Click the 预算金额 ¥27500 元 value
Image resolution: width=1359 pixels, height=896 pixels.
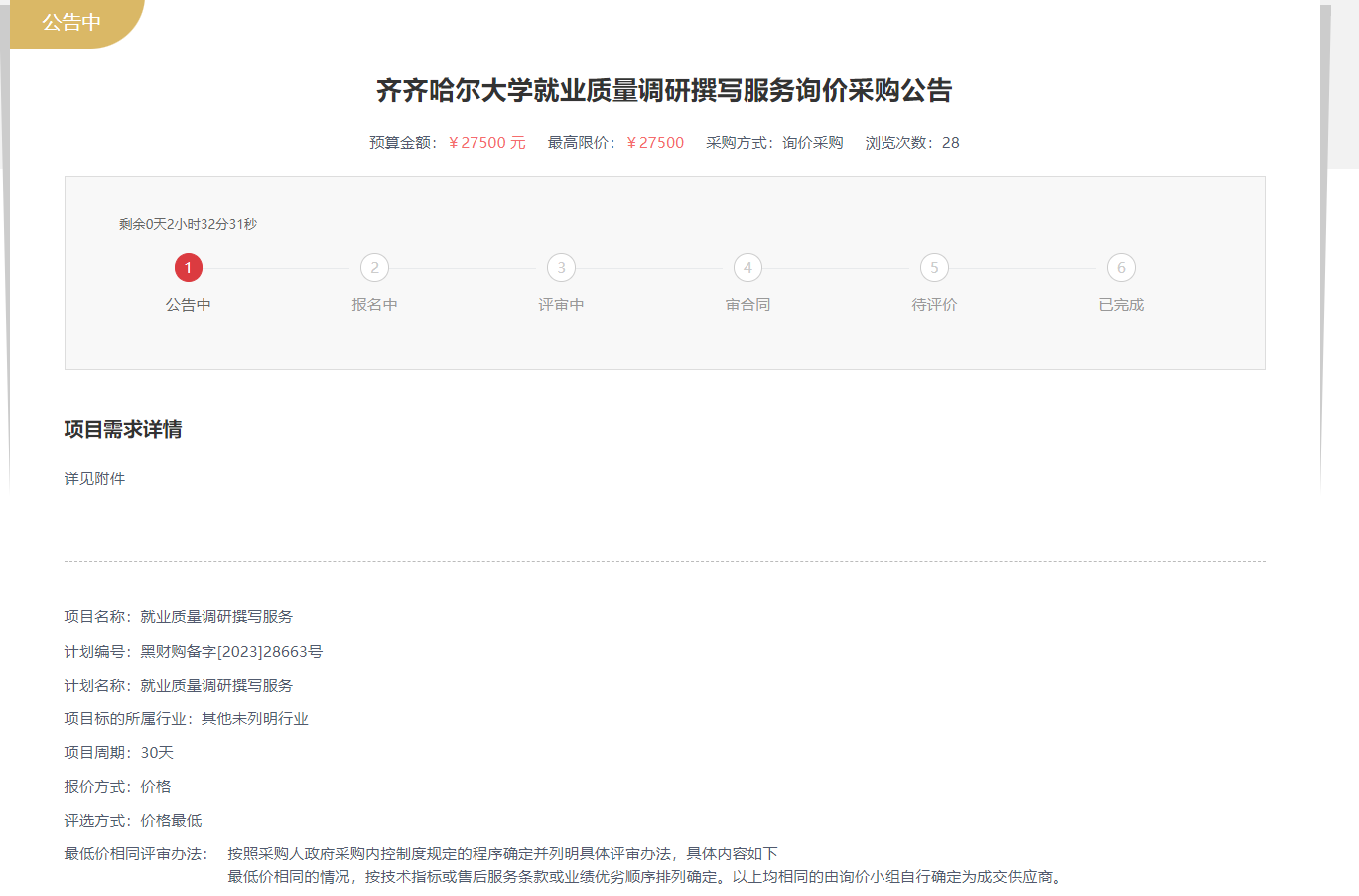pos(486,143)
